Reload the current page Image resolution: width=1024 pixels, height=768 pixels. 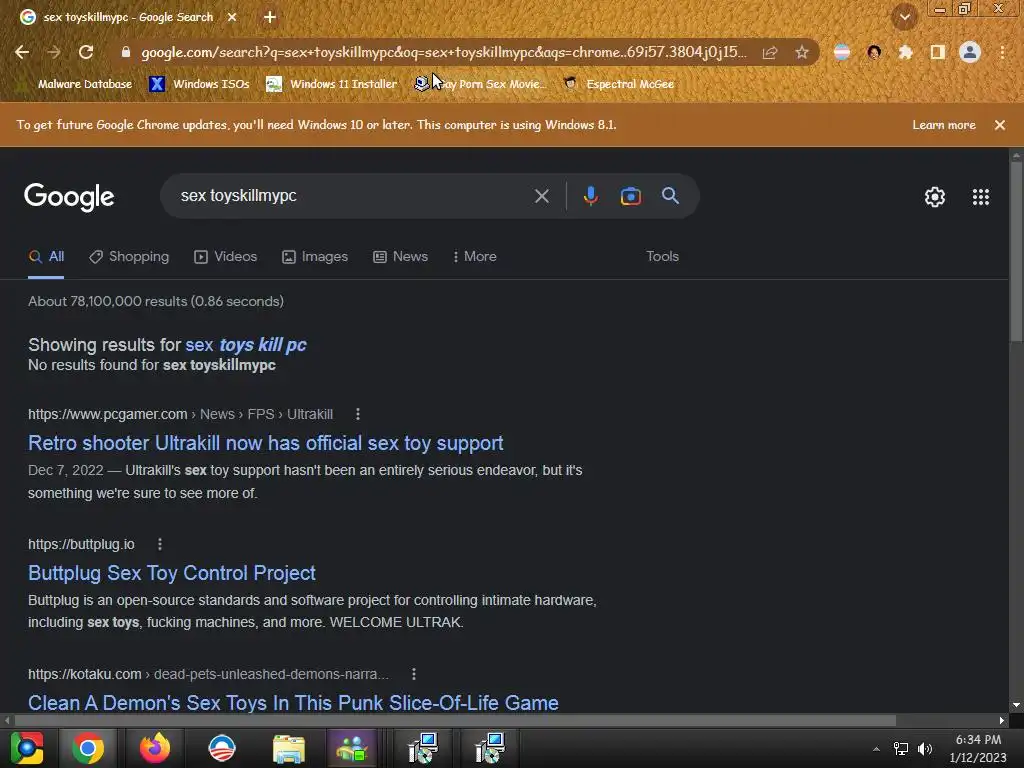tap(86, 52)
